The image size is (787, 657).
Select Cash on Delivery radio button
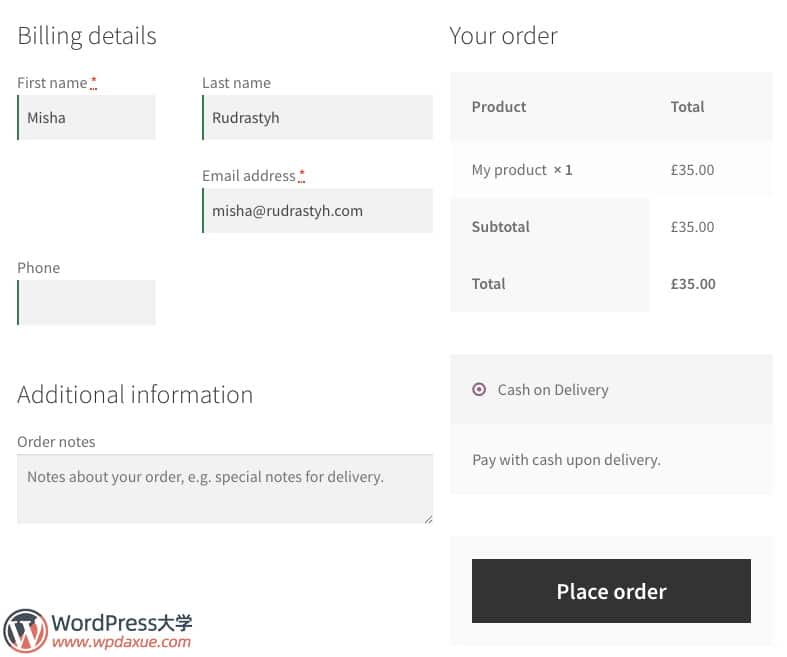click(479, 390)
